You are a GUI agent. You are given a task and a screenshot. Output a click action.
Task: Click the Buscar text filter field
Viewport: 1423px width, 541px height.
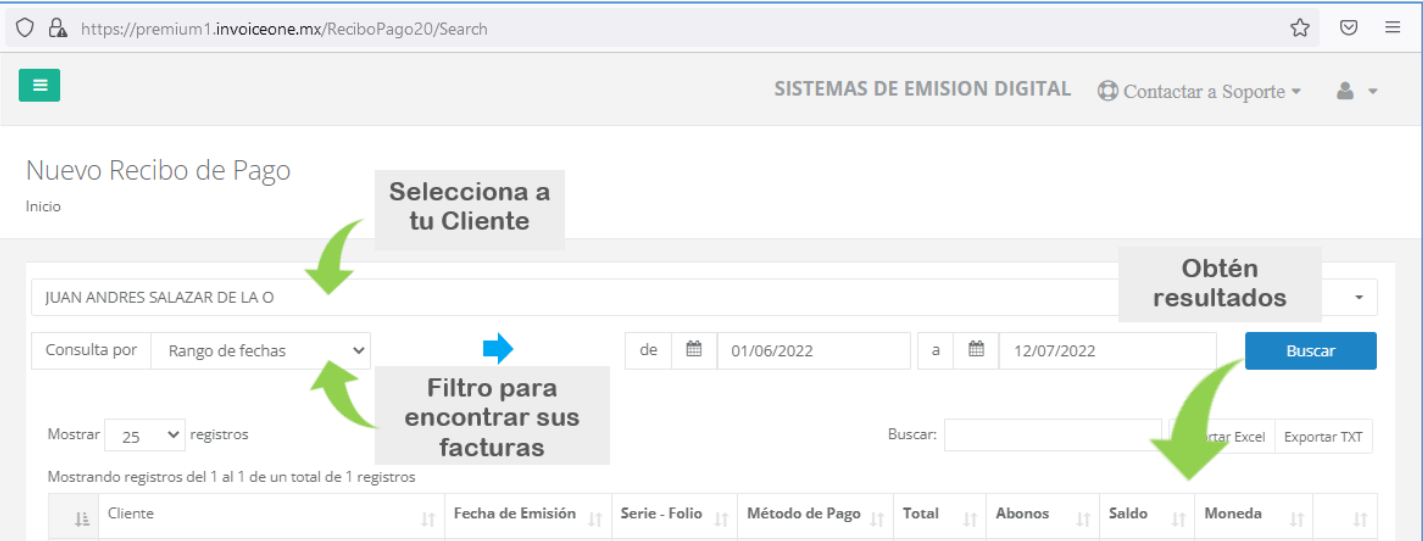1052,435
